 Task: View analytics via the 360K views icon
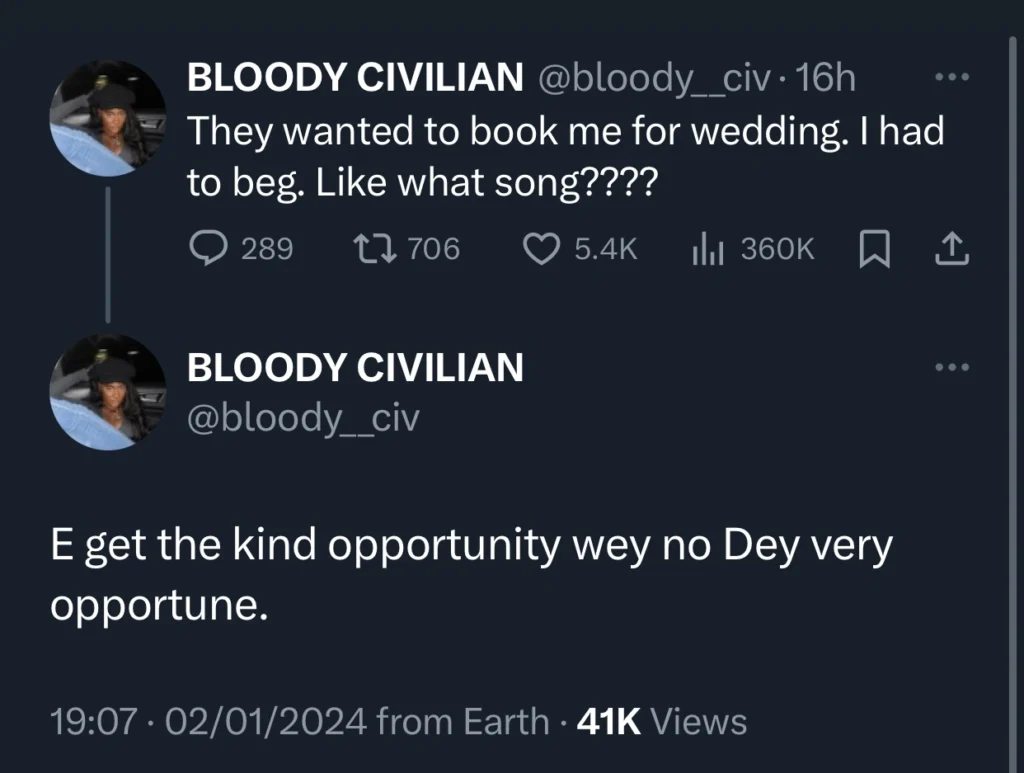point(709,249)
